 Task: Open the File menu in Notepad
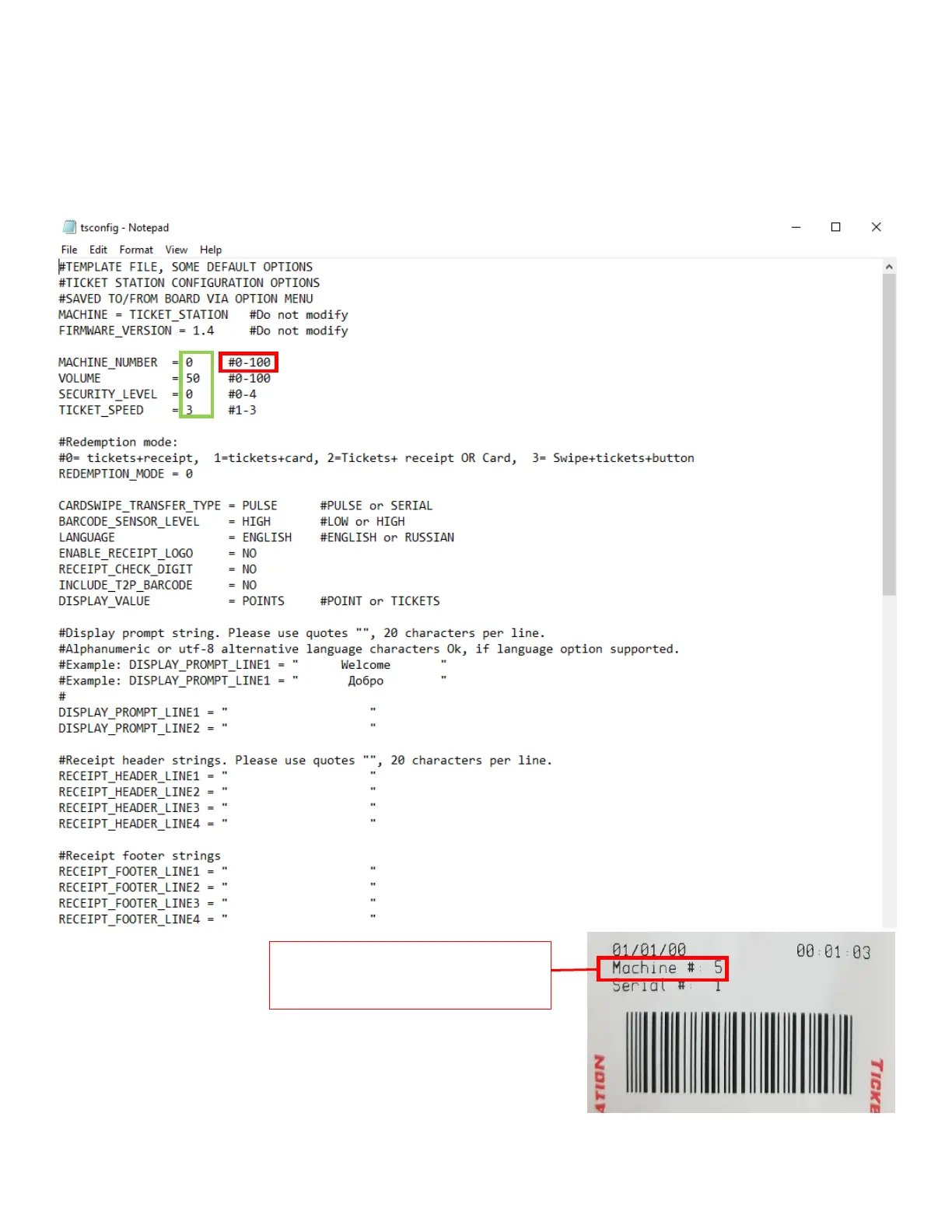tap(69, 250)
